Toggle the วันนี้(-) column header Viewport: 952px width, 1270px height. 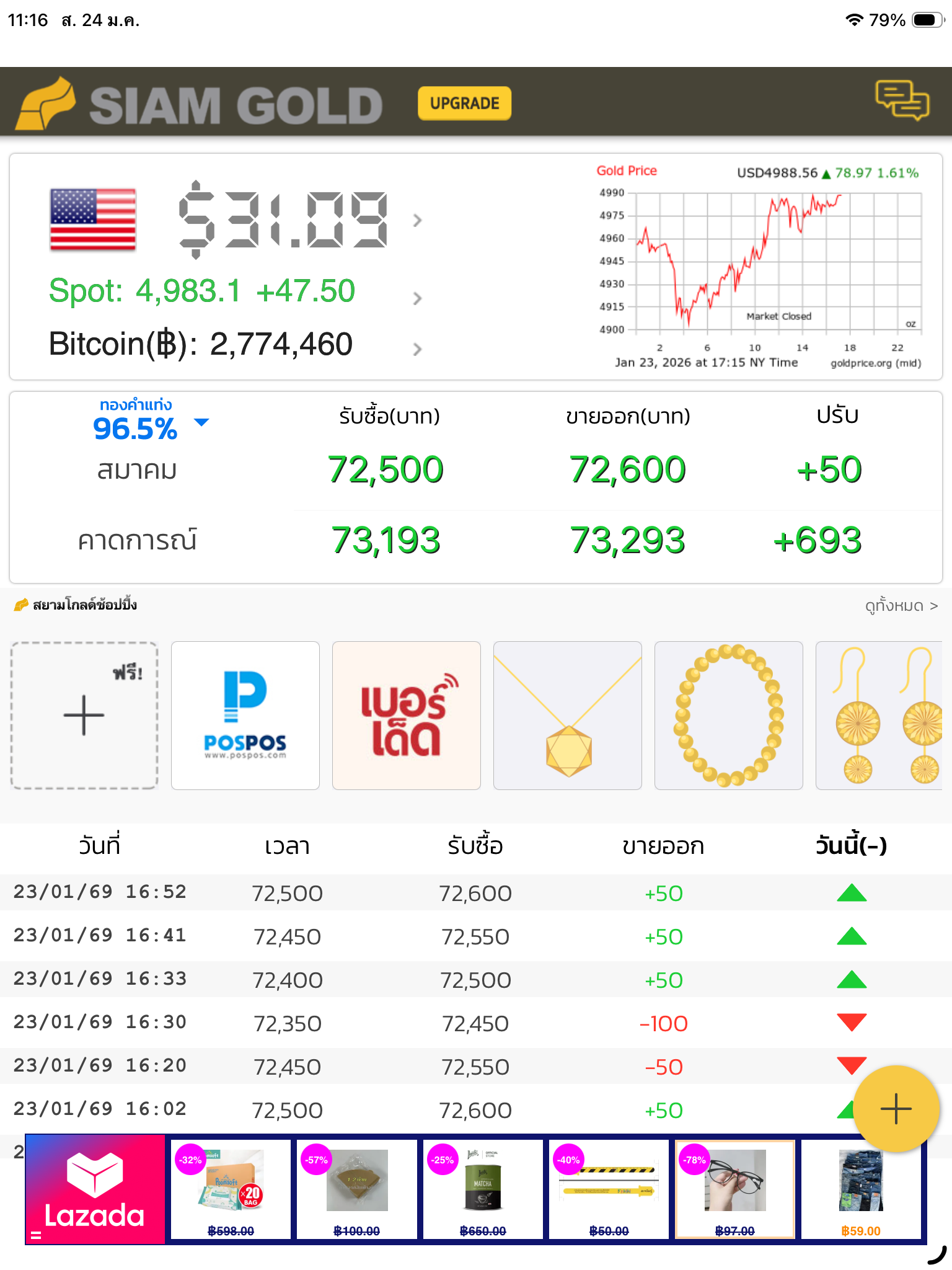click(x=851, y=845)
